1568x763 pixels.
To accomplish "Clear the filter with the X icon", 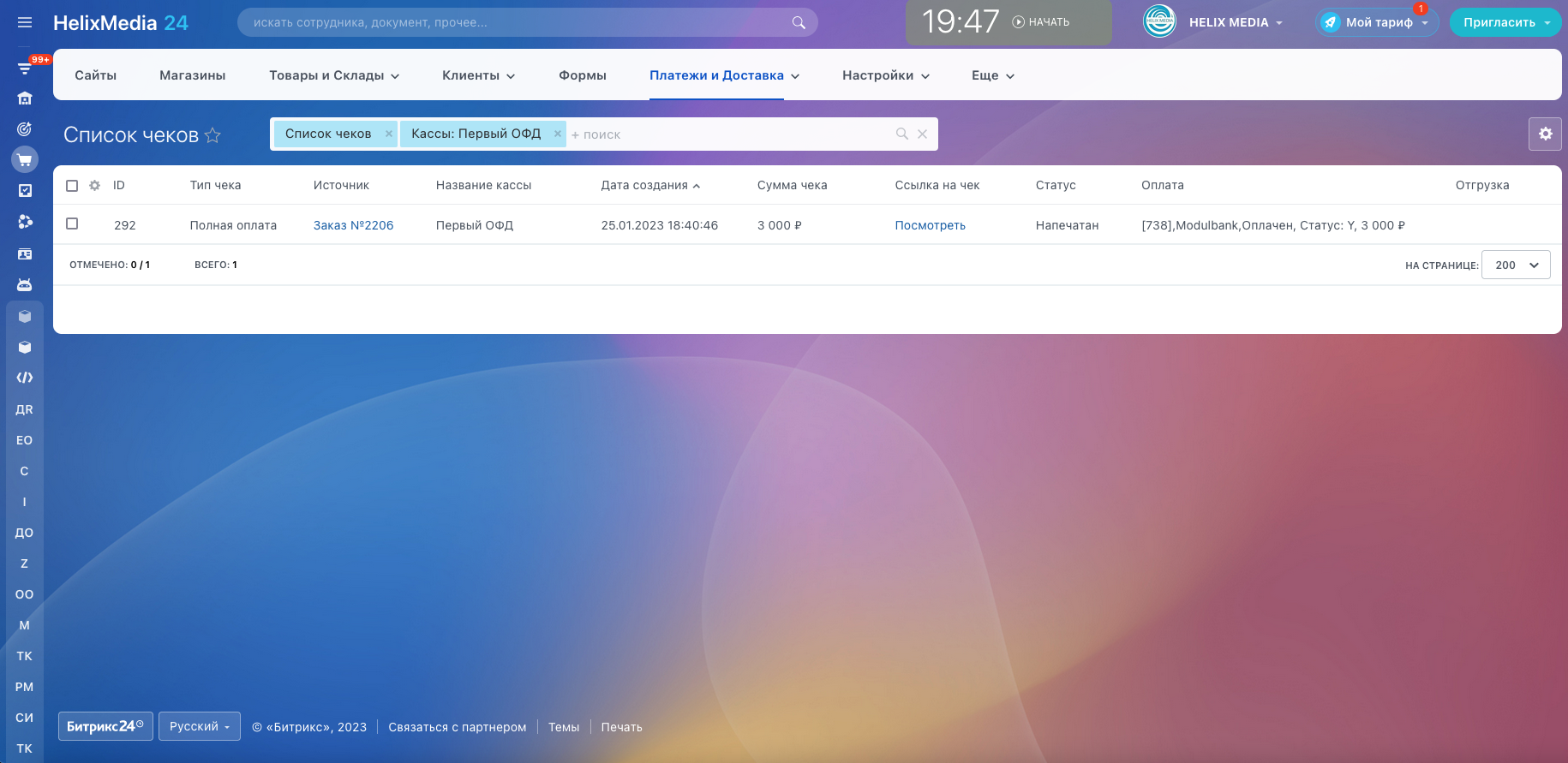I will (923, 134).
